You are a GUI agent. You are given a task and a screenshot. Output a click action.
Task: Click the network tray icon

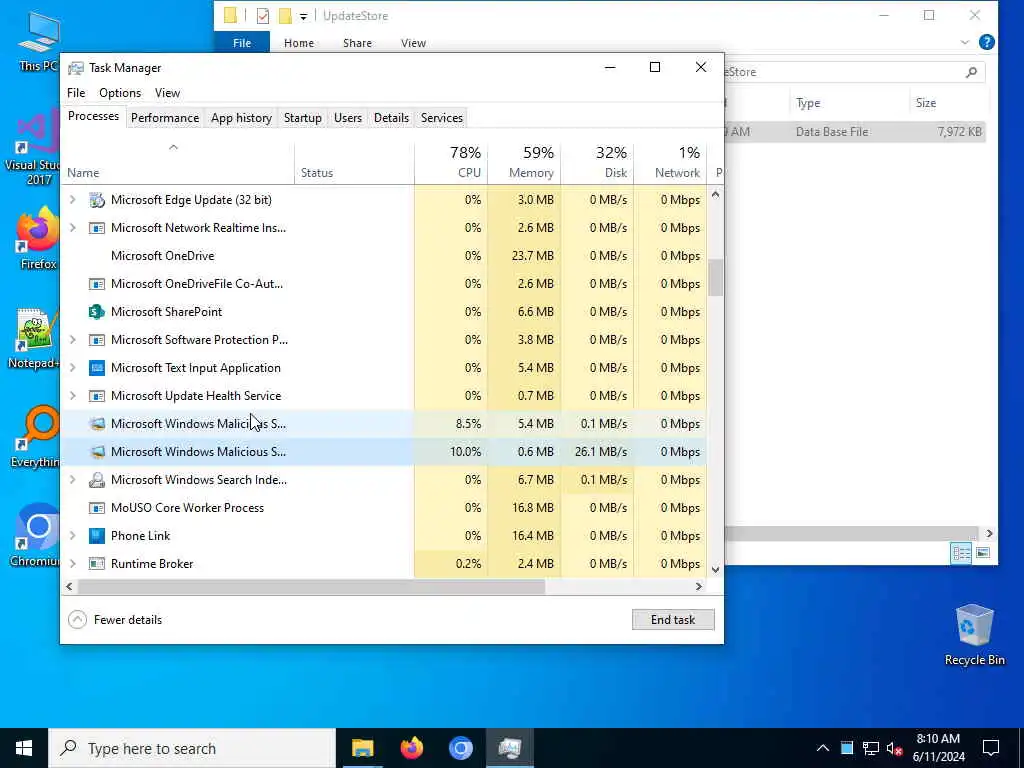tap(871, 748)
